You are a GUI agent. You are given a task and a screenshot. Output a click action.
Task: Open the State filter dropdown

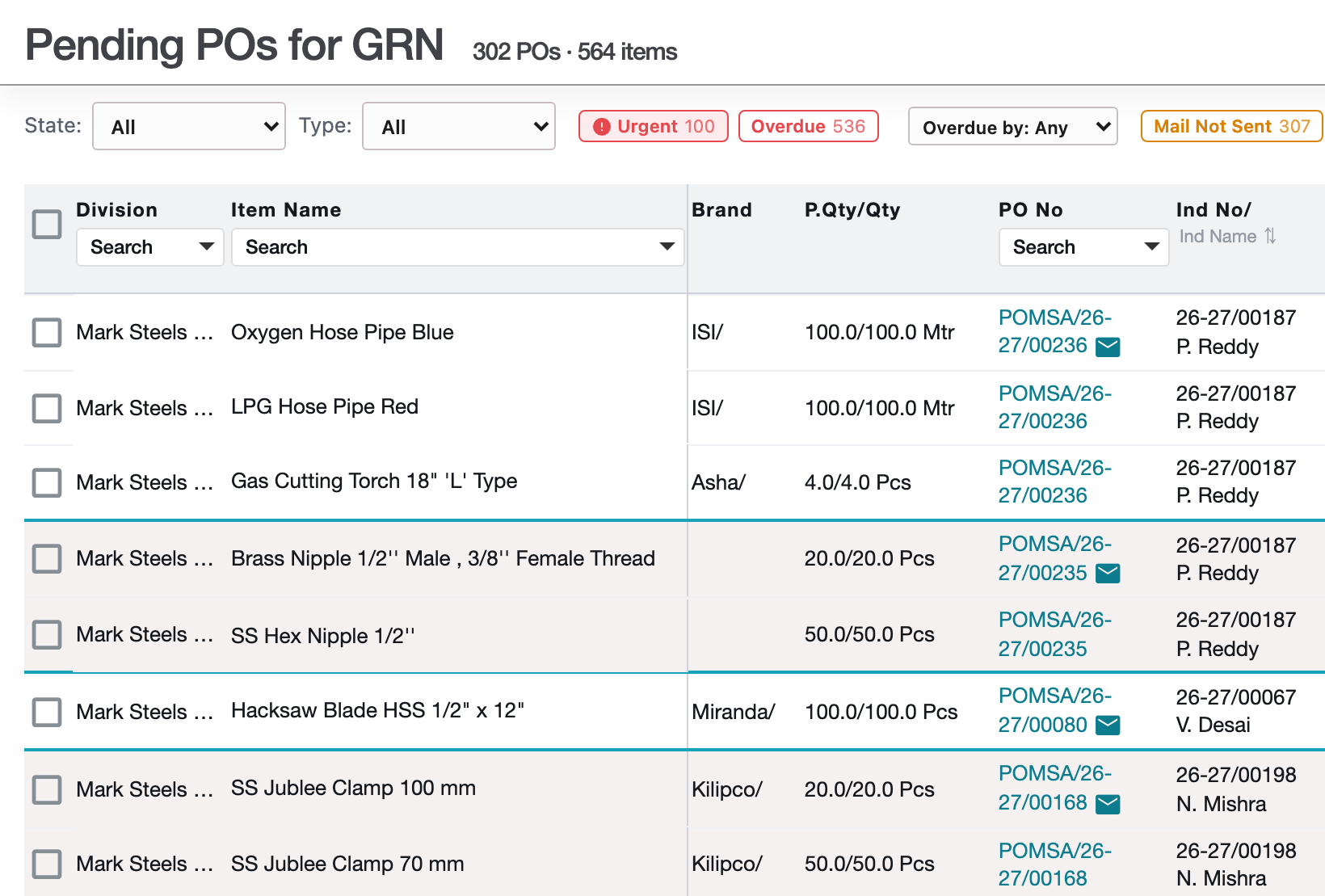point(189,126)
